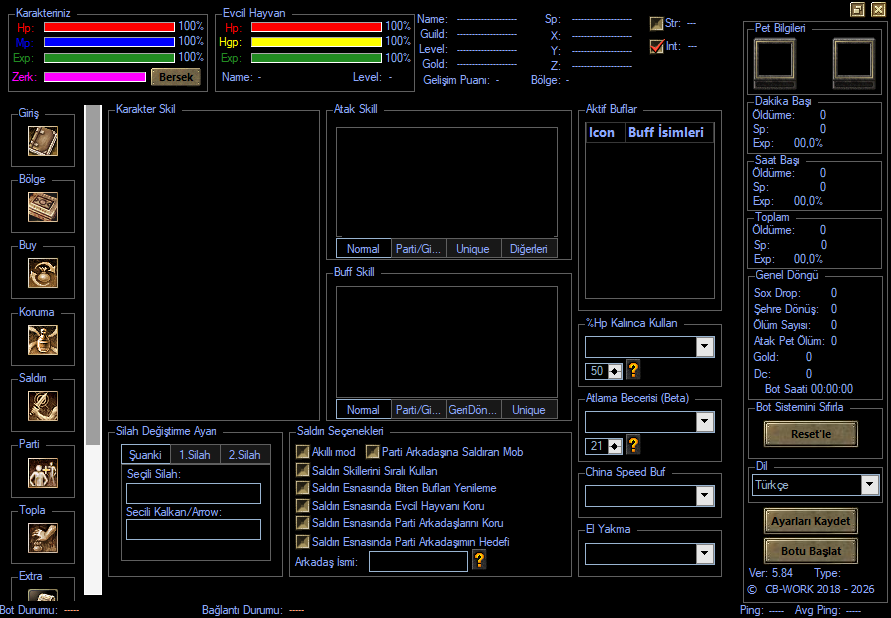This screenshot has height=618, width=891.
Task: Open the Giriş book icon
Action: pos(43,141)
